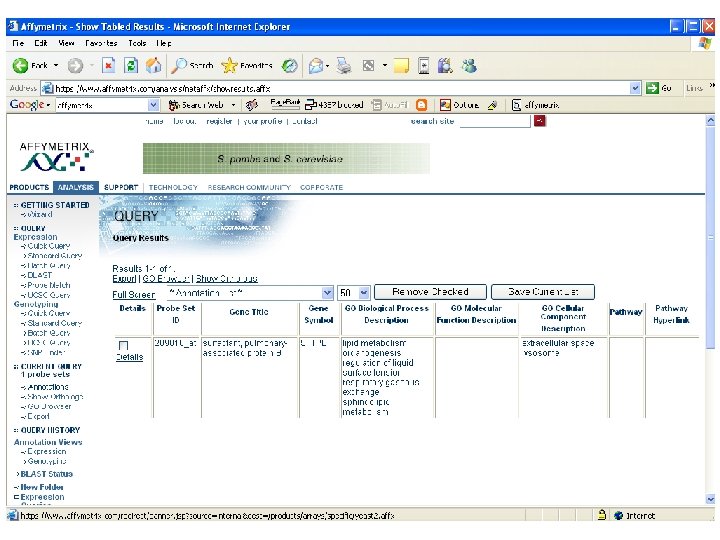The image size is (720, 540).
Task: Click the Forward navigation arrow
Action: coord(75,66)
